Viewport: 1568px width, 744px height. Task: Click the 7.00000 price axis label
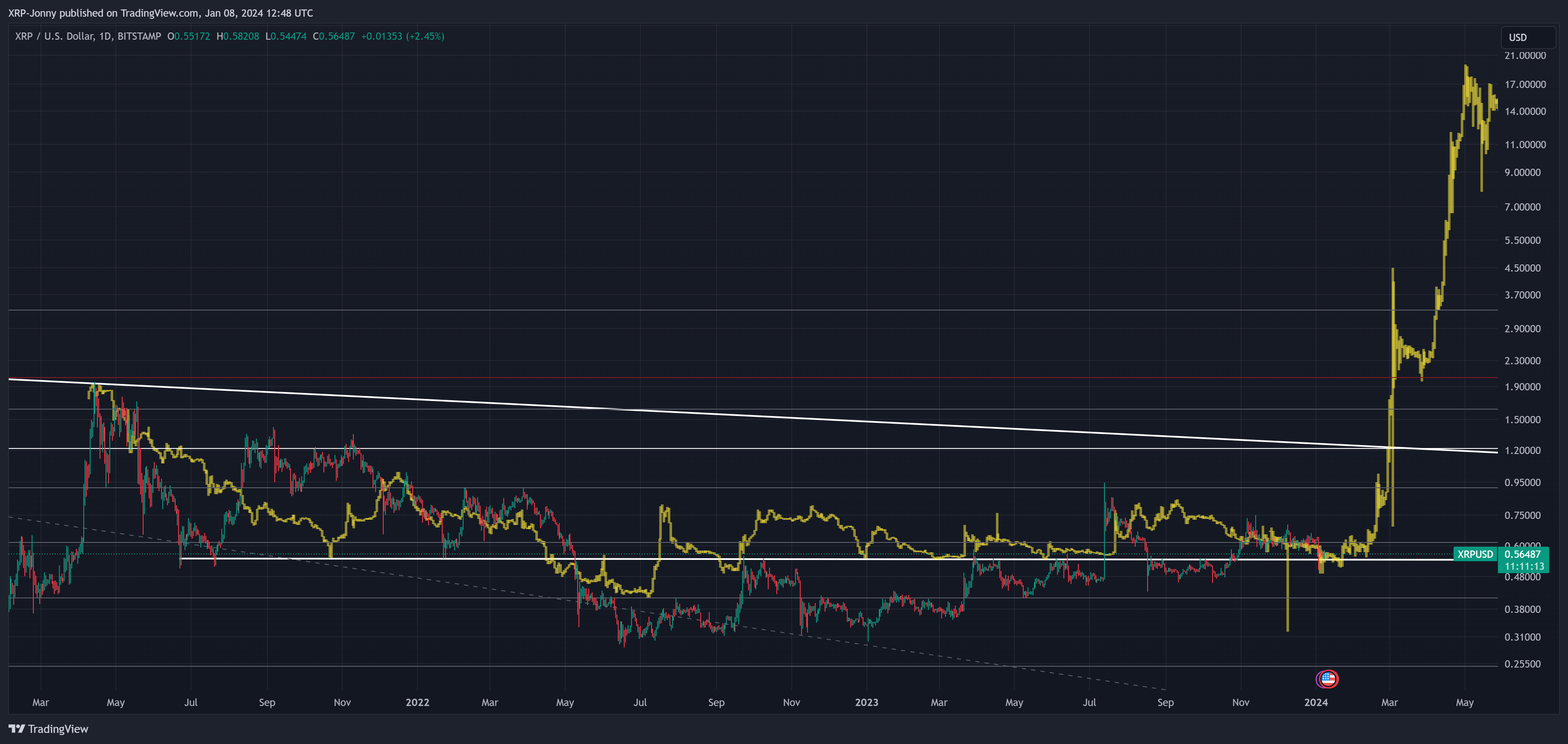pos(1522,208)
